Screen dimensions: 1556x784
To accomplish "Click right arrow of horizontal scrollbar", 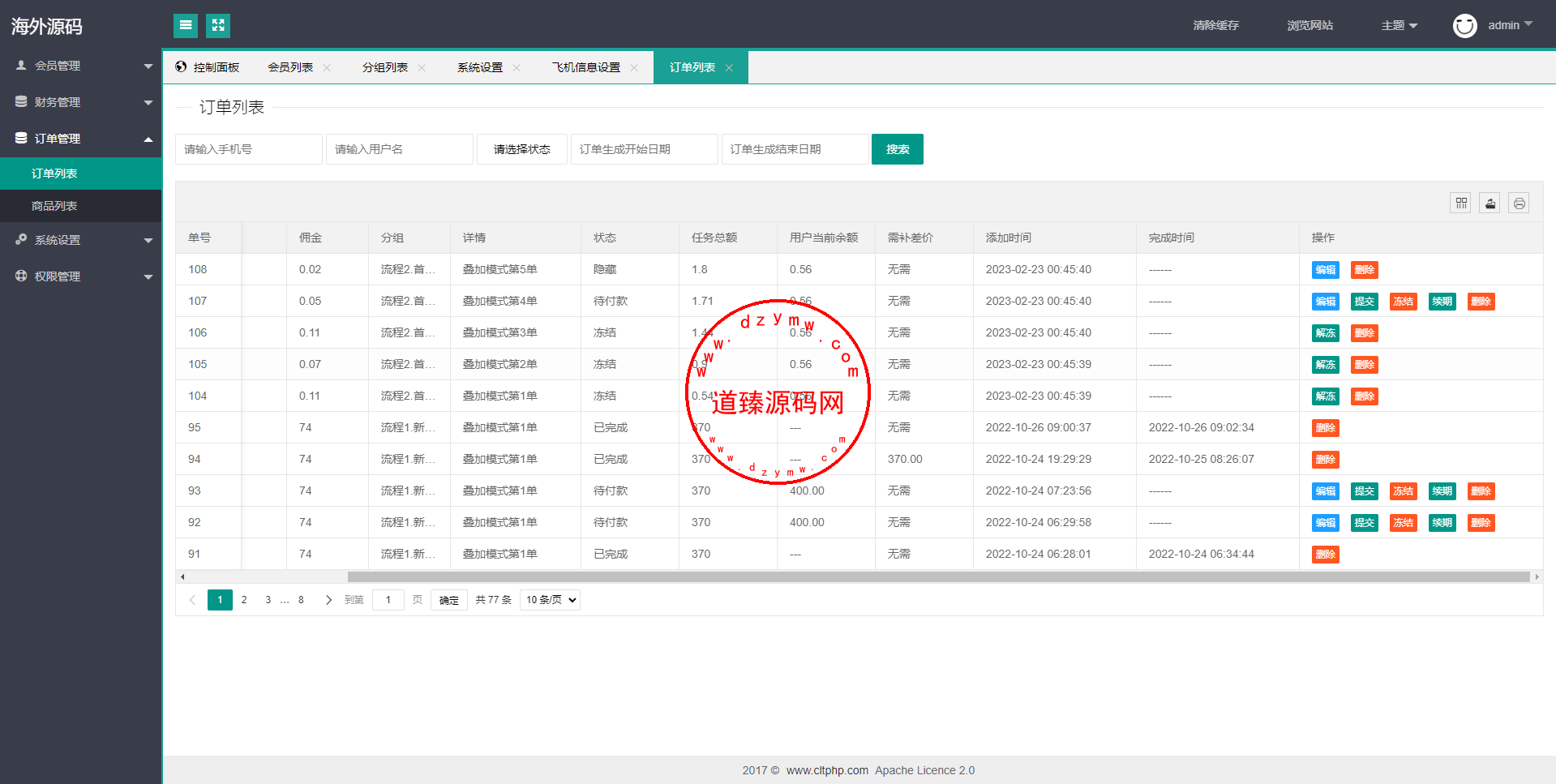I will (x=1537, y=576).
